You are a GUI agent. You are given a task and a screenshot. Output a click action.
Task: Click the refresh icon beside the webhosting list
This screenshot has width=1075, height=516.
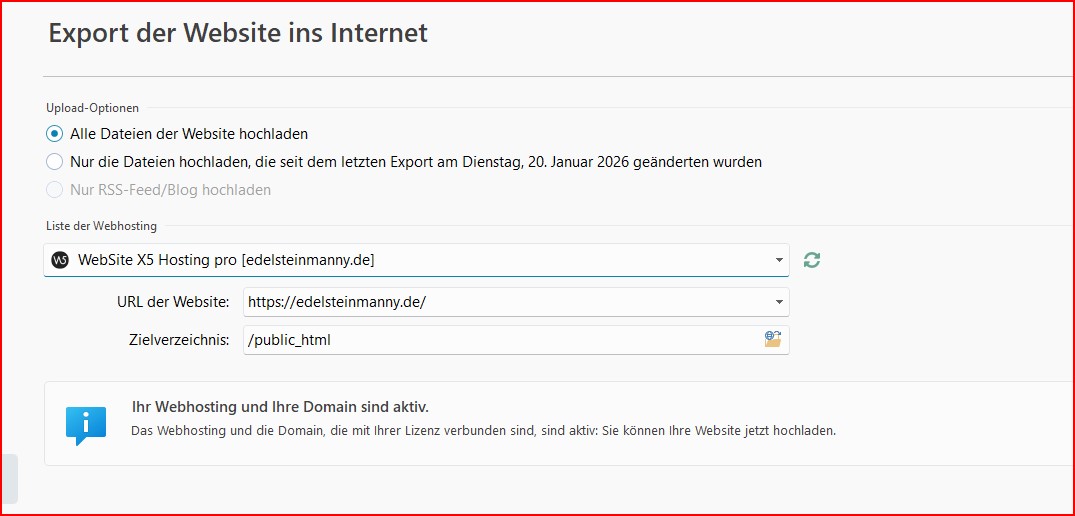[x=812, y=260]
